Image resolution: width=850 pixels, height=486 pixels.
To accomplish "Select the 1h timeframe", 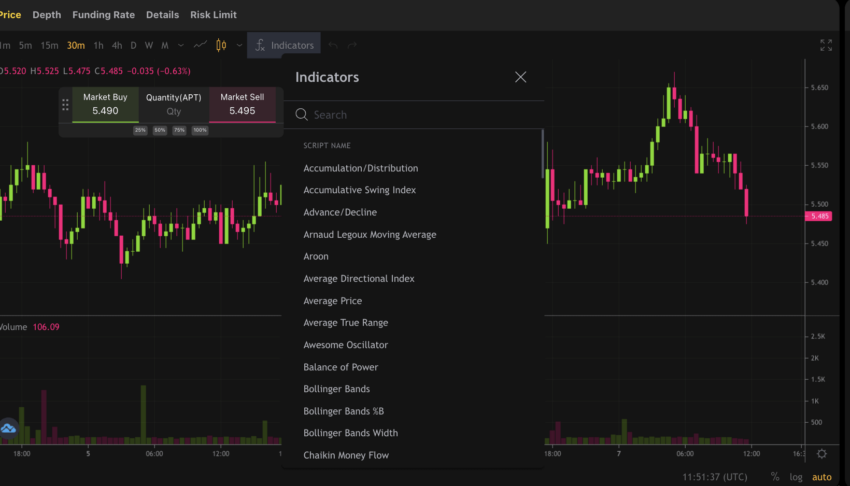I will click(x=98, y=46).
